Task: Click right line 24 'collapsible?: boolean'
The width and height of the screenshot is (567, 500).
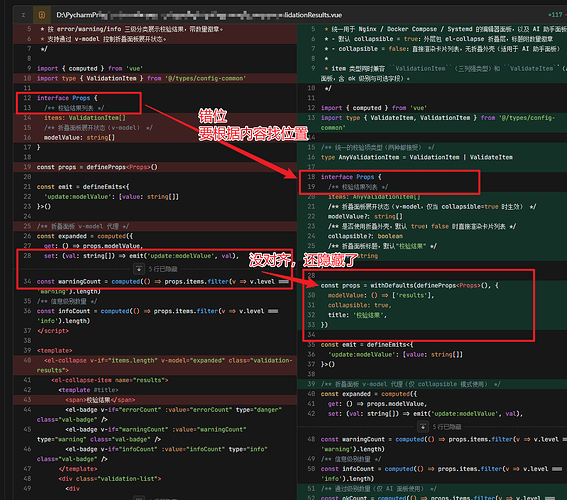Action: (365, 236)
